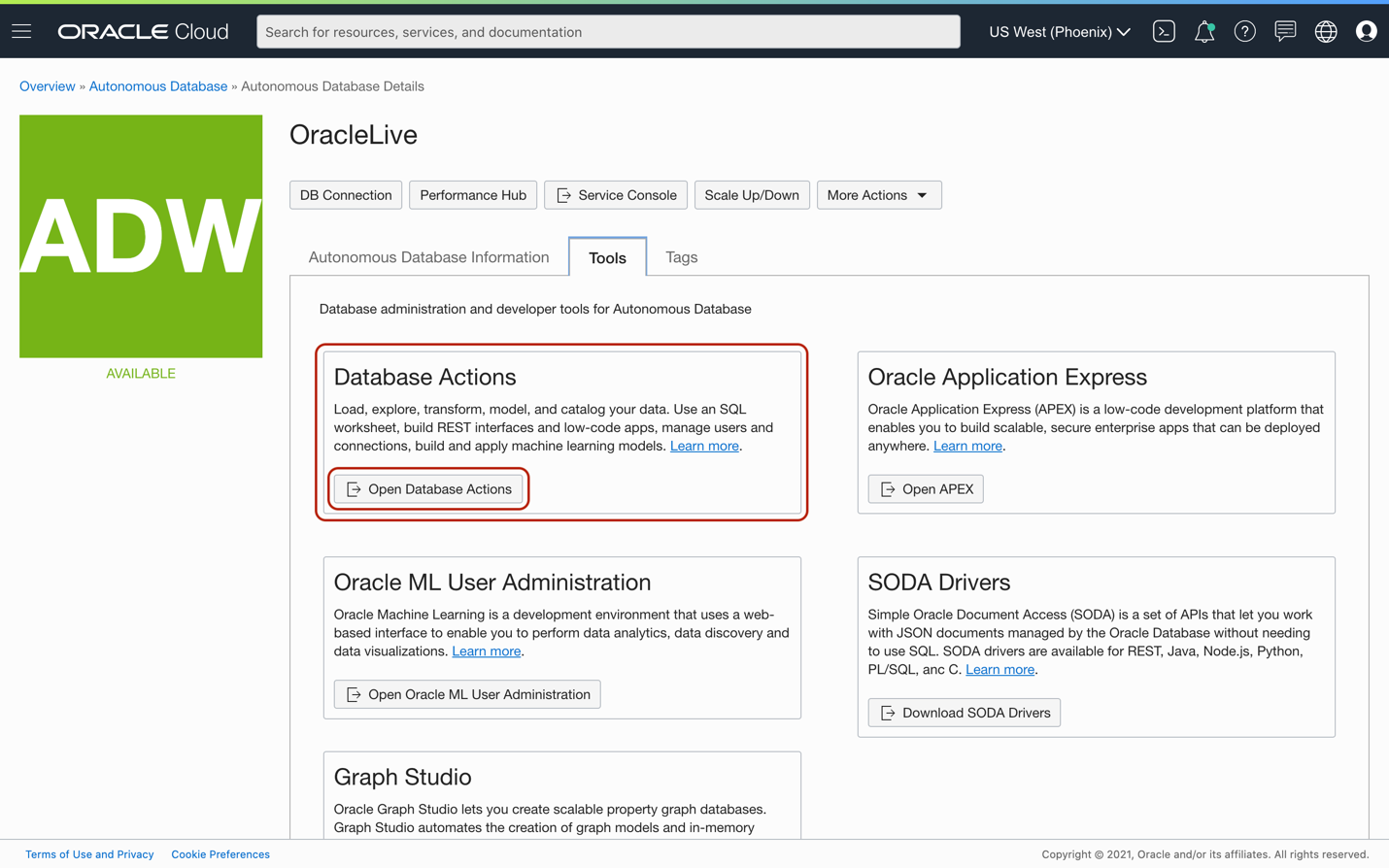Viewport: 1389px width, 868px height.
Task: Open the notifications bell
Action: click(x=1204, y=32)
